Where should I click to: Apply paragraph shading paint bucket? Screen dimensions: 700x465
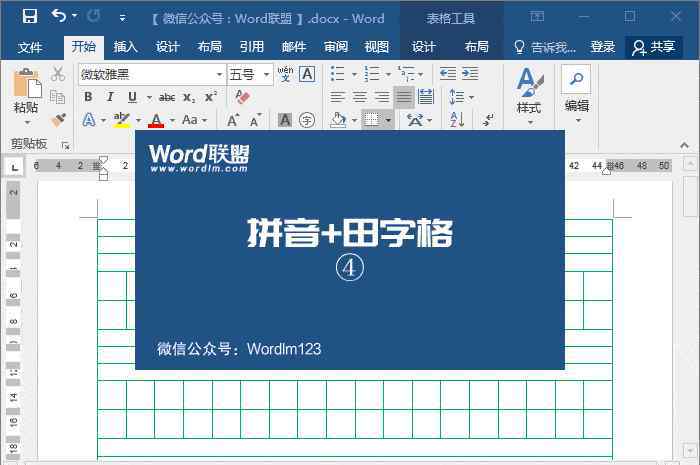click(338, 120)
